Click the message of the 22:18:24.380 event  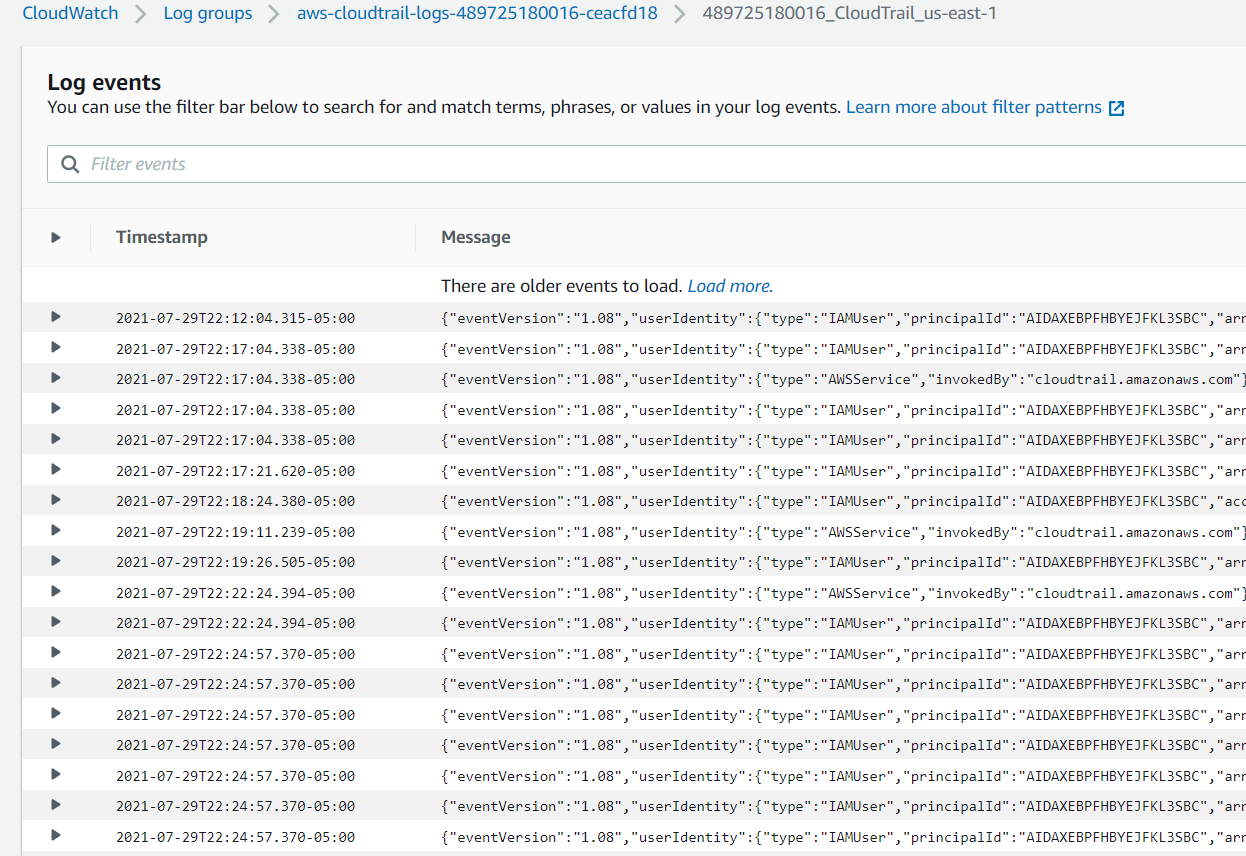pyautogui.click(x=843, y=501)
